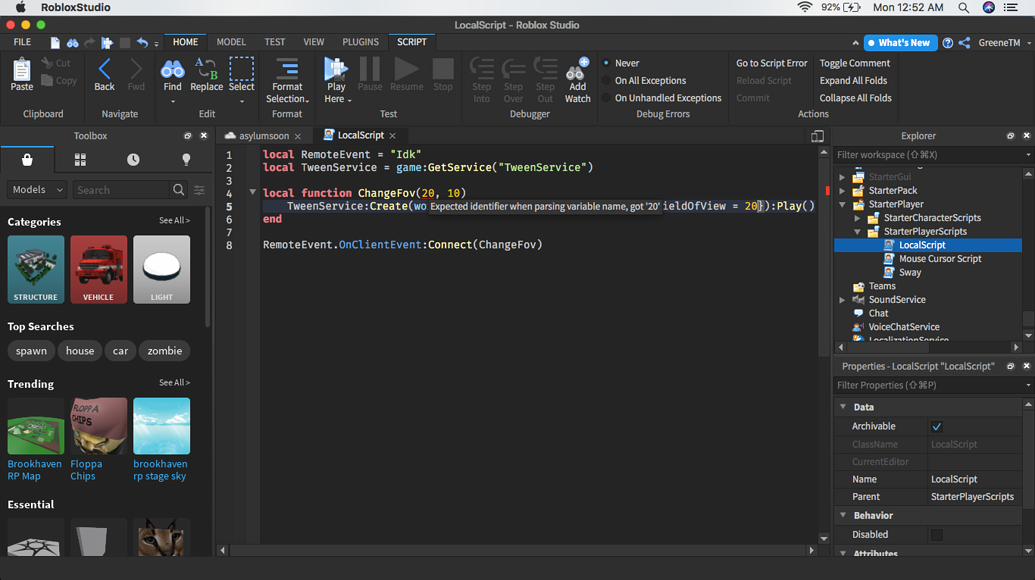Toggle the script editor split view icon

coord(817,136)
